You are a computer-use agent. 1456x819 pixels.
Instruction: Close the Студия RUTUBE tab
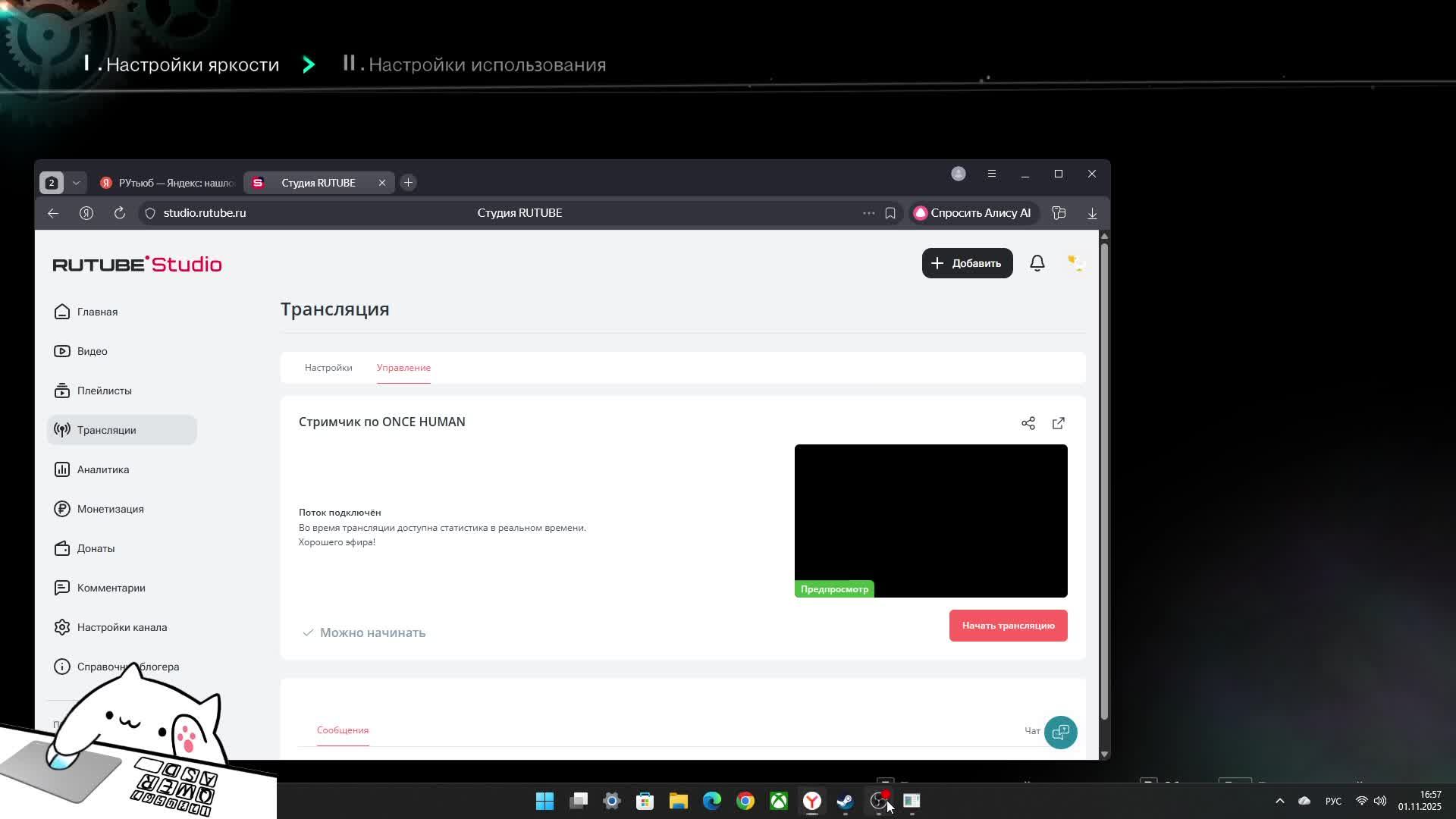coord(382,183)
